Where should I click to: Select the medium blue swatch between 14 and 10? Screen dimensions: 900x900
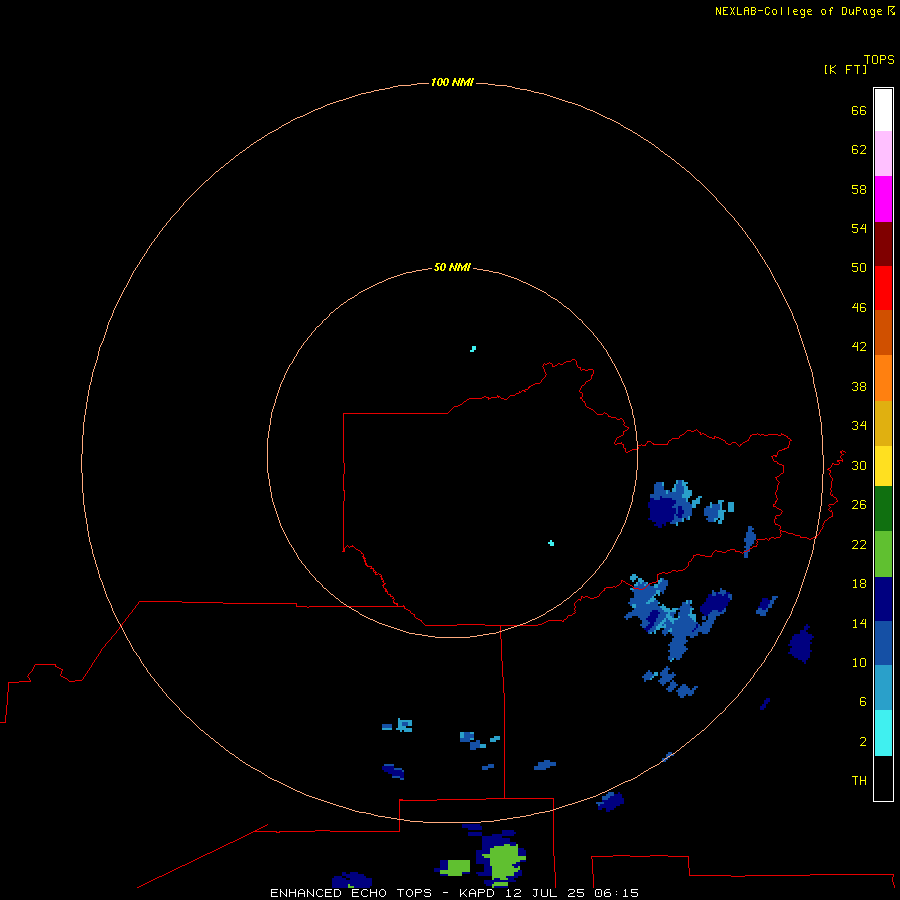pyautogui.click(x=883, y=643)
